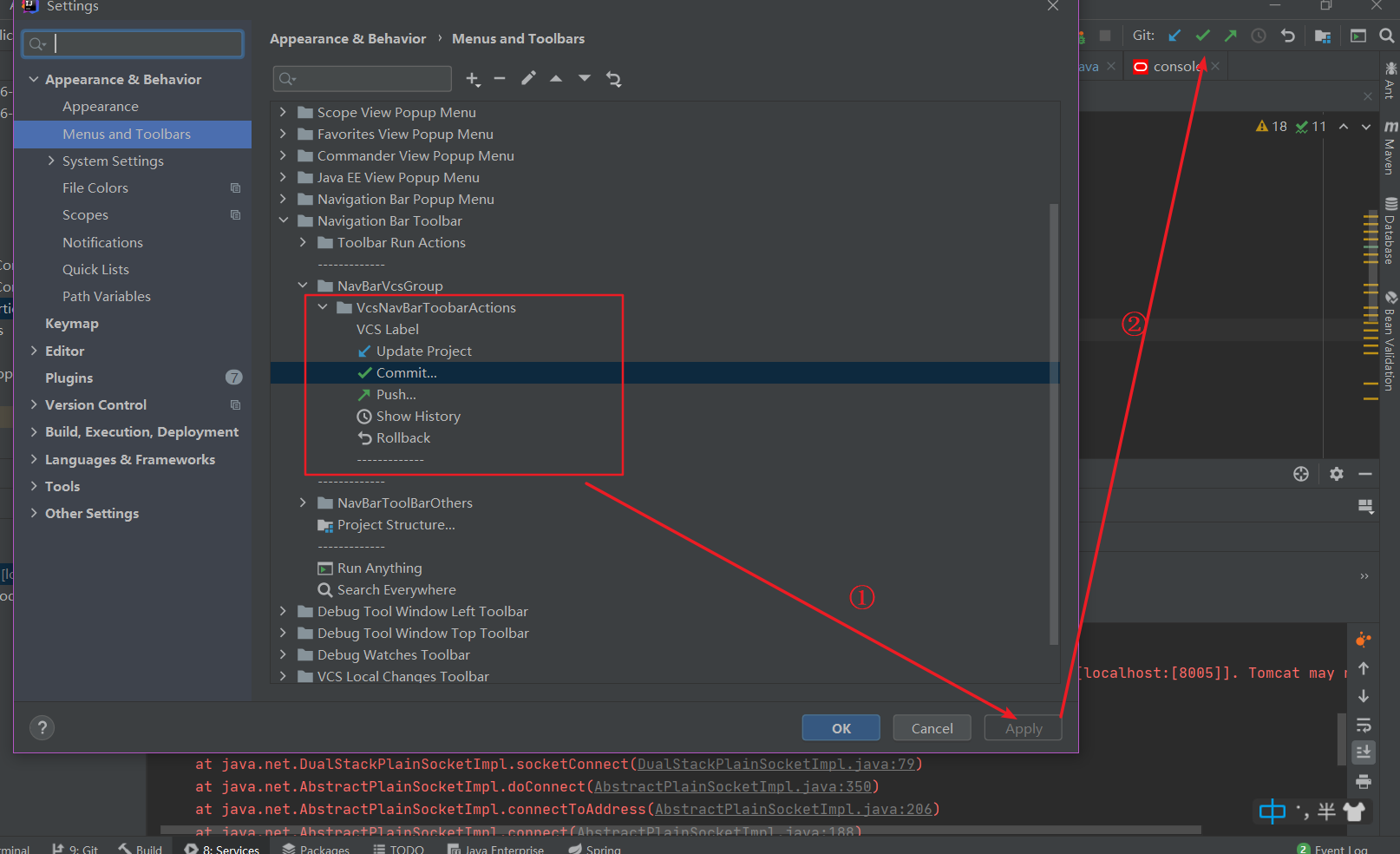Click Appearance & Behavior breadcrumb
The height and width of the screenshot is (854, 1400).
click(x=348, y=39)
